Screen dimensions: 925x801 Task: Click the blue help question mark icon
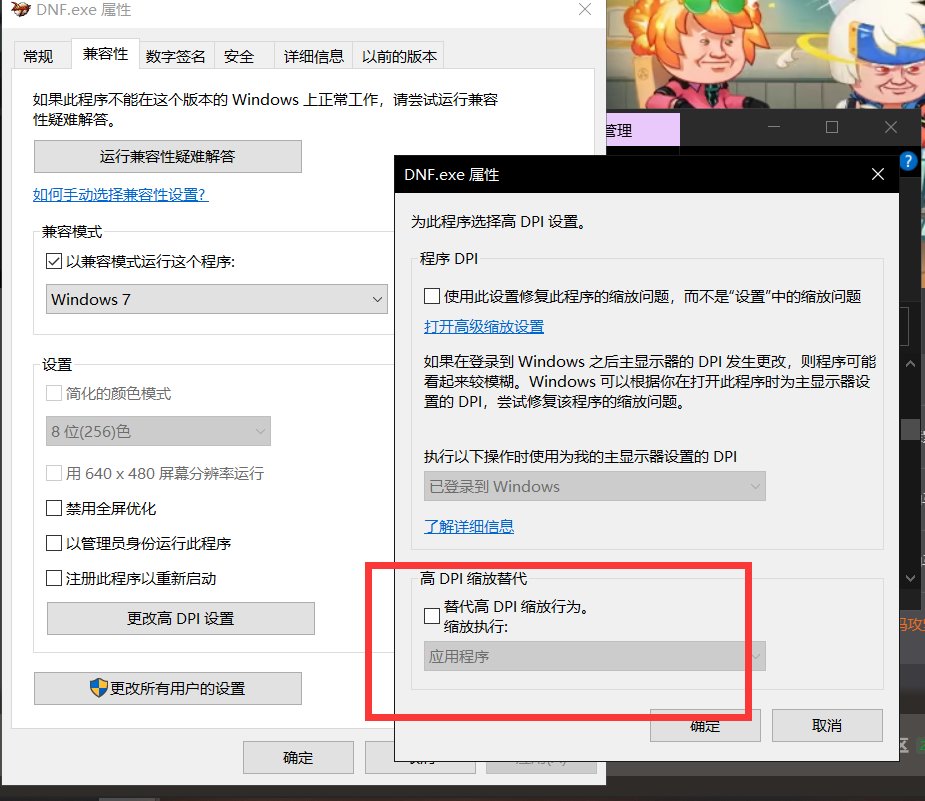click(908, 160)
